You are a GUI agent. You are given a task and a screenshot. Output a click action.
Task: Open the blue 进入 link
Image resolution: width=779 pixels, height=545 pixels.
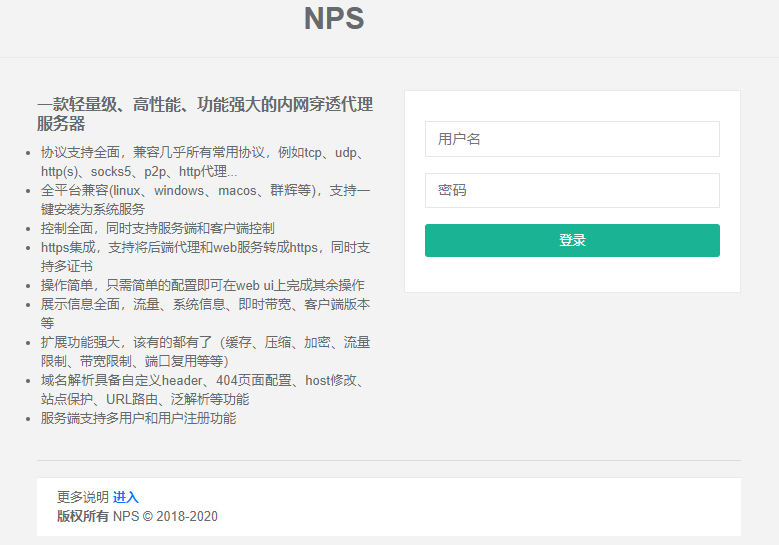click(126, 497)
